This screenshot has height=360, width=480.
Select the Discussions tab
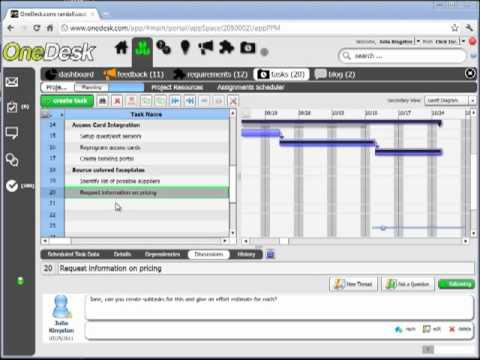[209, 254]
